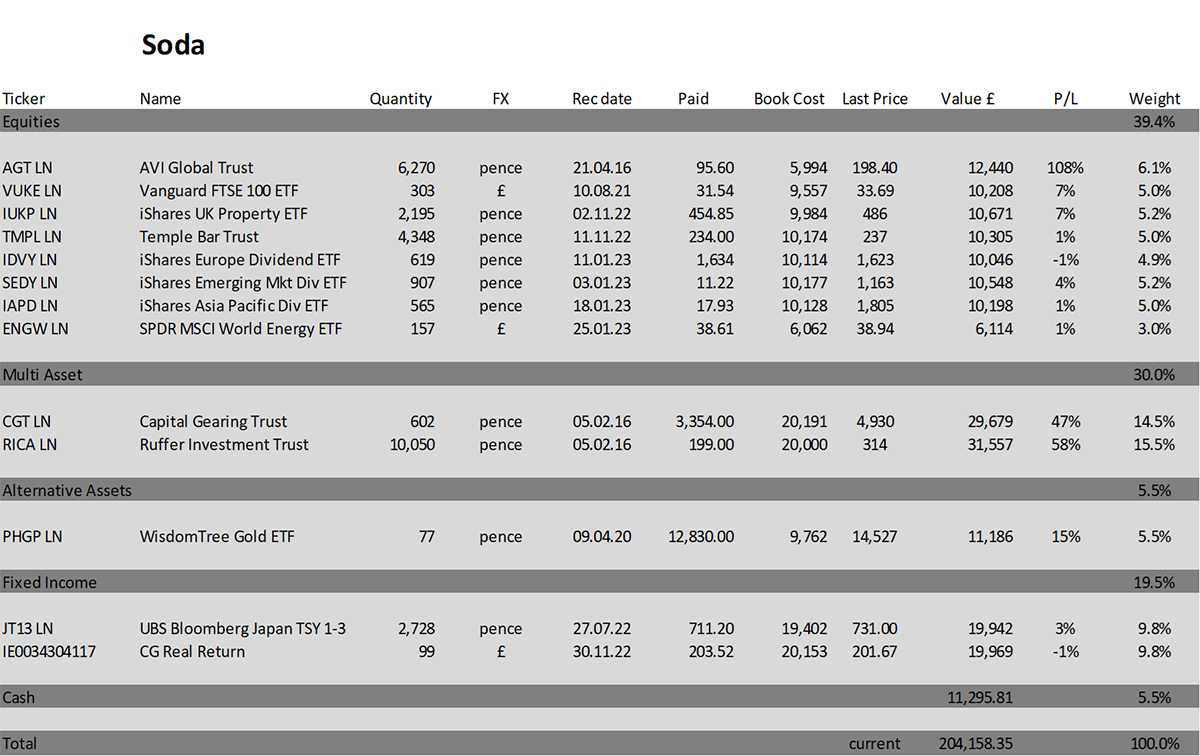Image resolution: width=1200 pixels, height=756 pixels.
Task: Click iShares Emerging Mkt Div ETF name
Action: pyautogui.click(x=243, y=283)
